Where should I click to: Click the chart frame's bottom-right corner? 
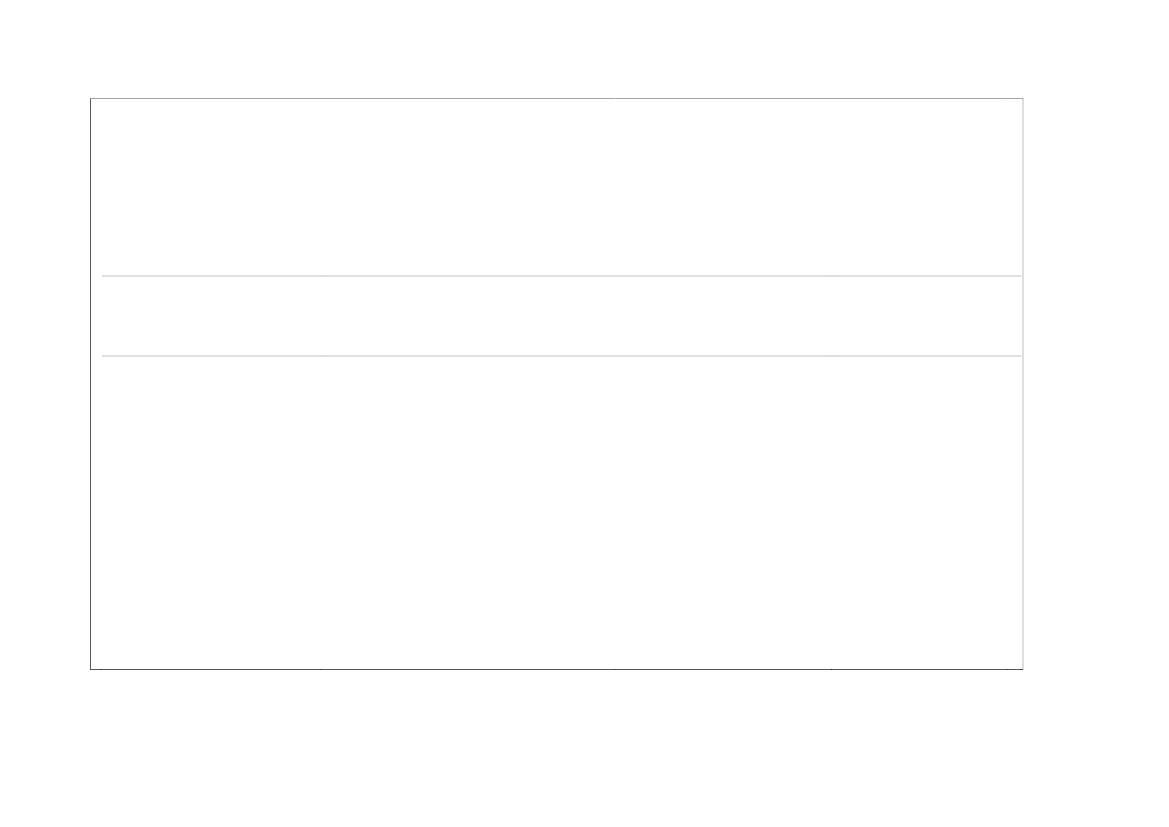click(x=1023, y=669)
